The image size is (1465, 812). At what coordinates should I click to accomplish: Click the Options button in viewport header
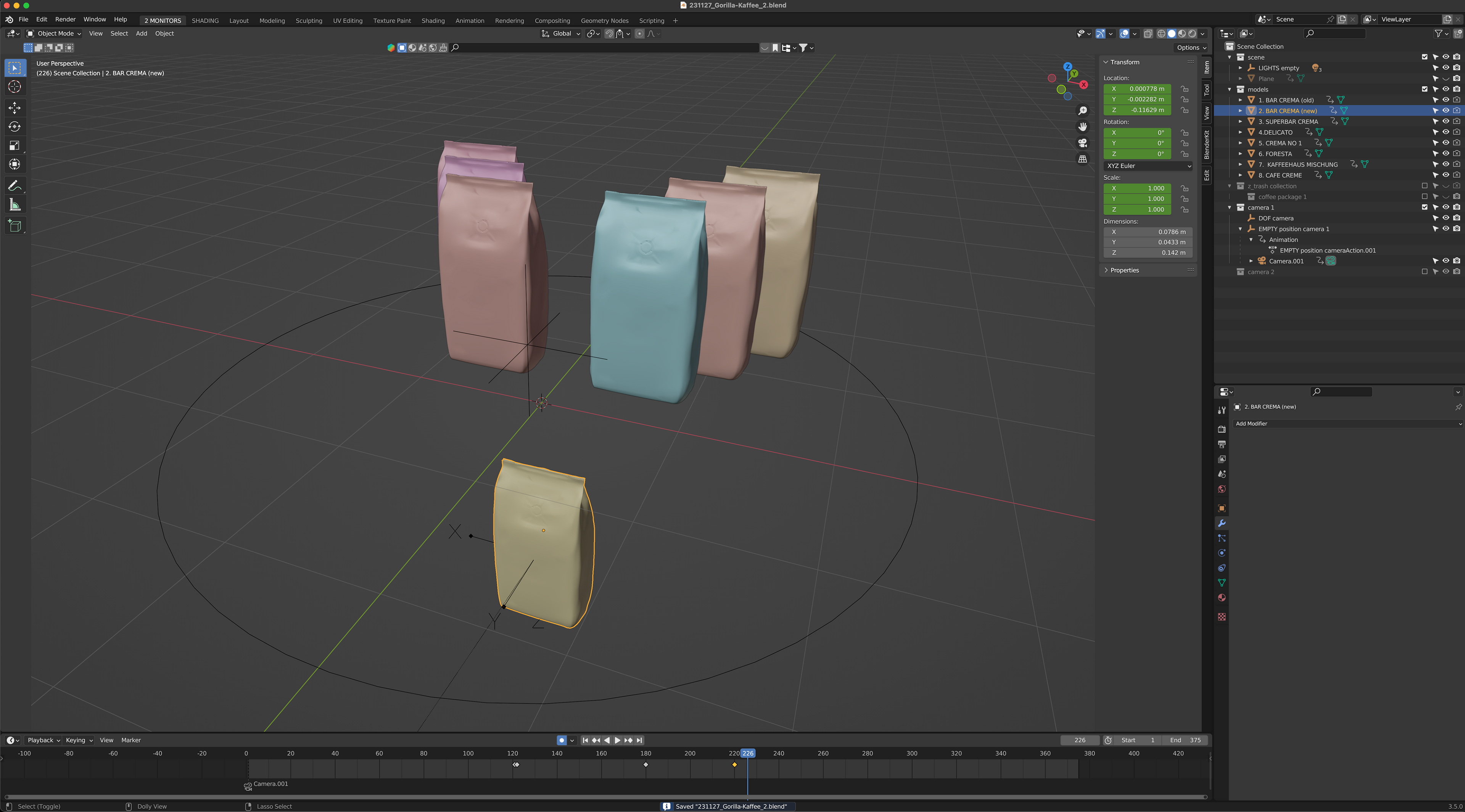[x=1191, y=48]
